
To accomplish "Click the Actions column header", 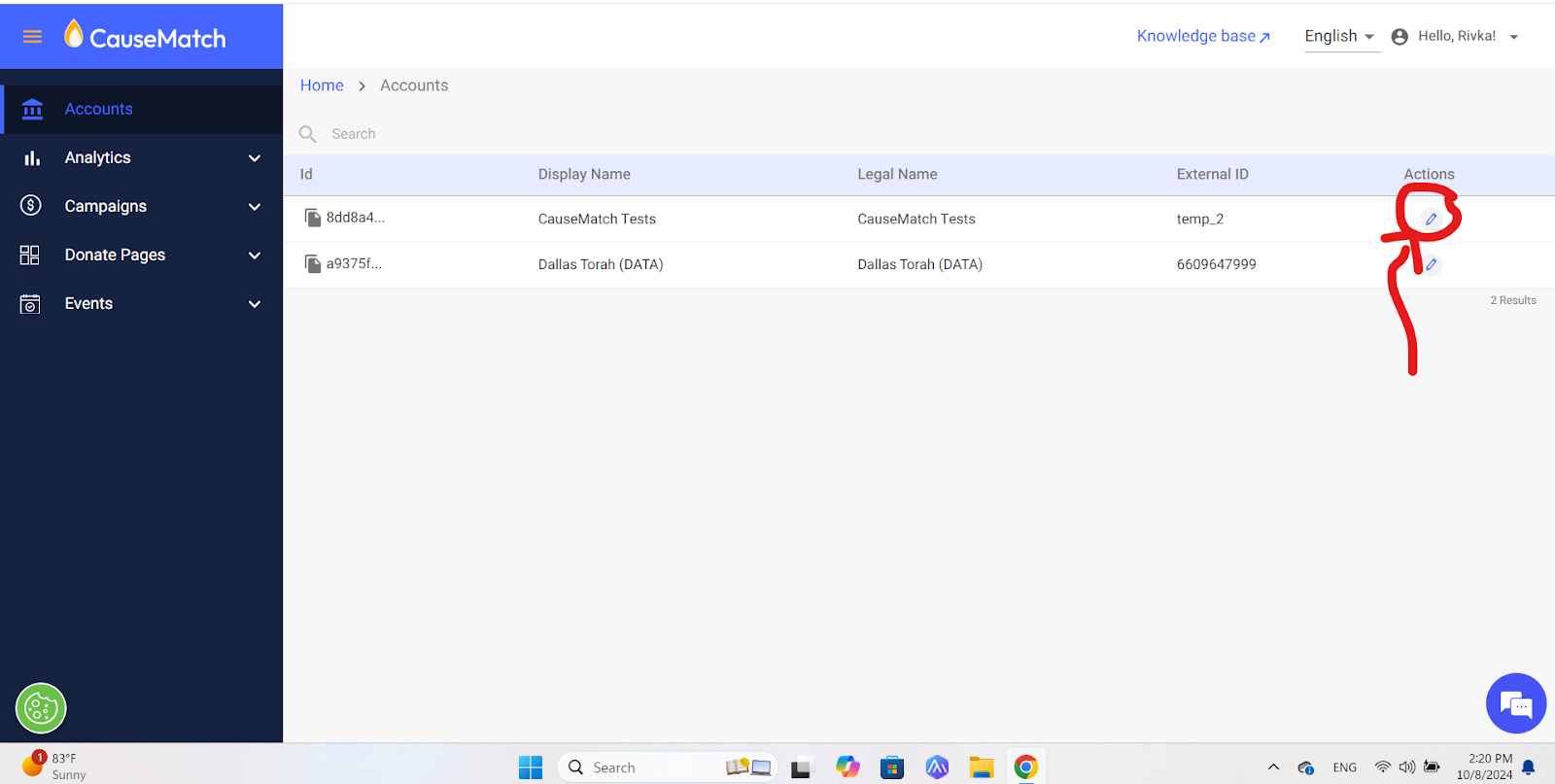I will (1429, 174).
